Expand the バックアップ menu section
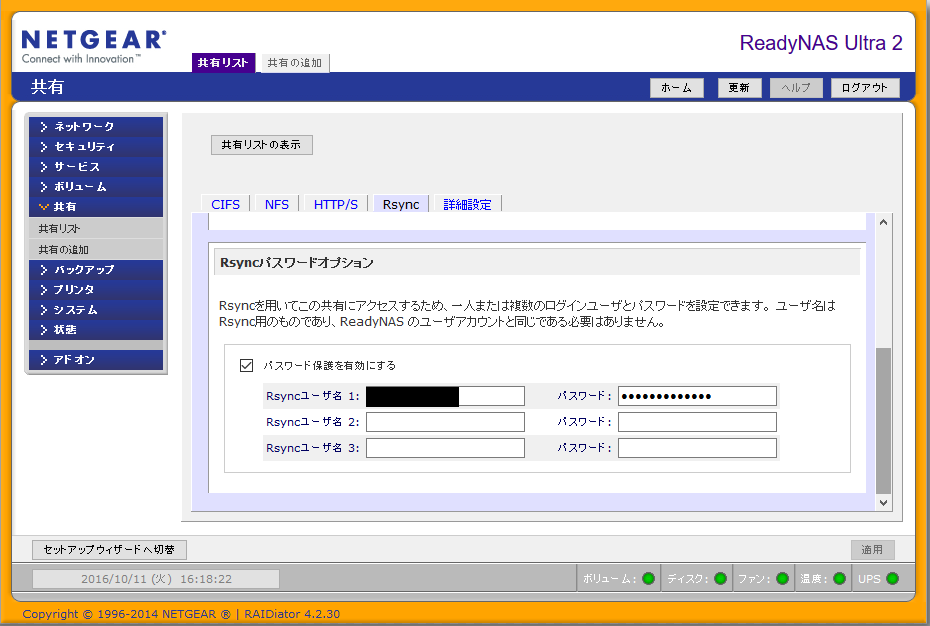The height and width of the screenshot is (626, 930). (96, 270)
